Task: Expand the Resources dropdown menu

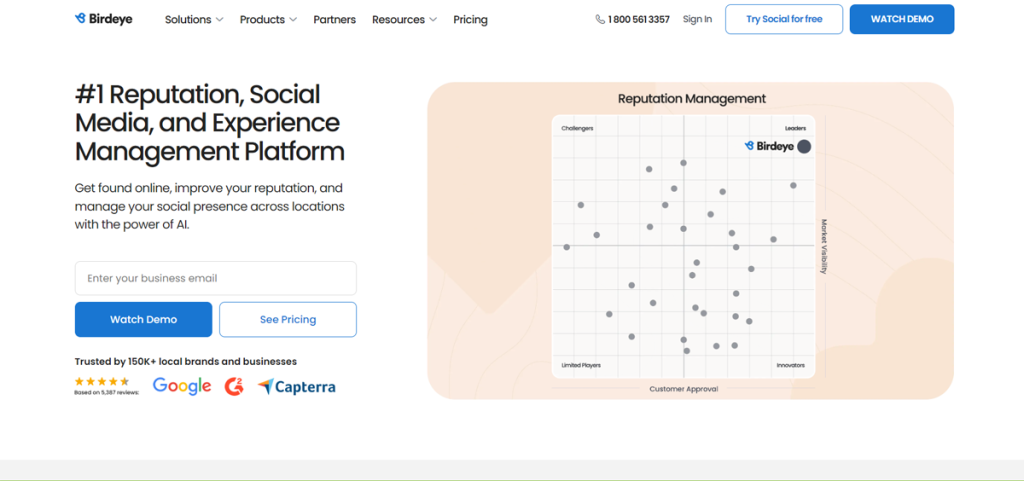Action: tap(404, 19)
